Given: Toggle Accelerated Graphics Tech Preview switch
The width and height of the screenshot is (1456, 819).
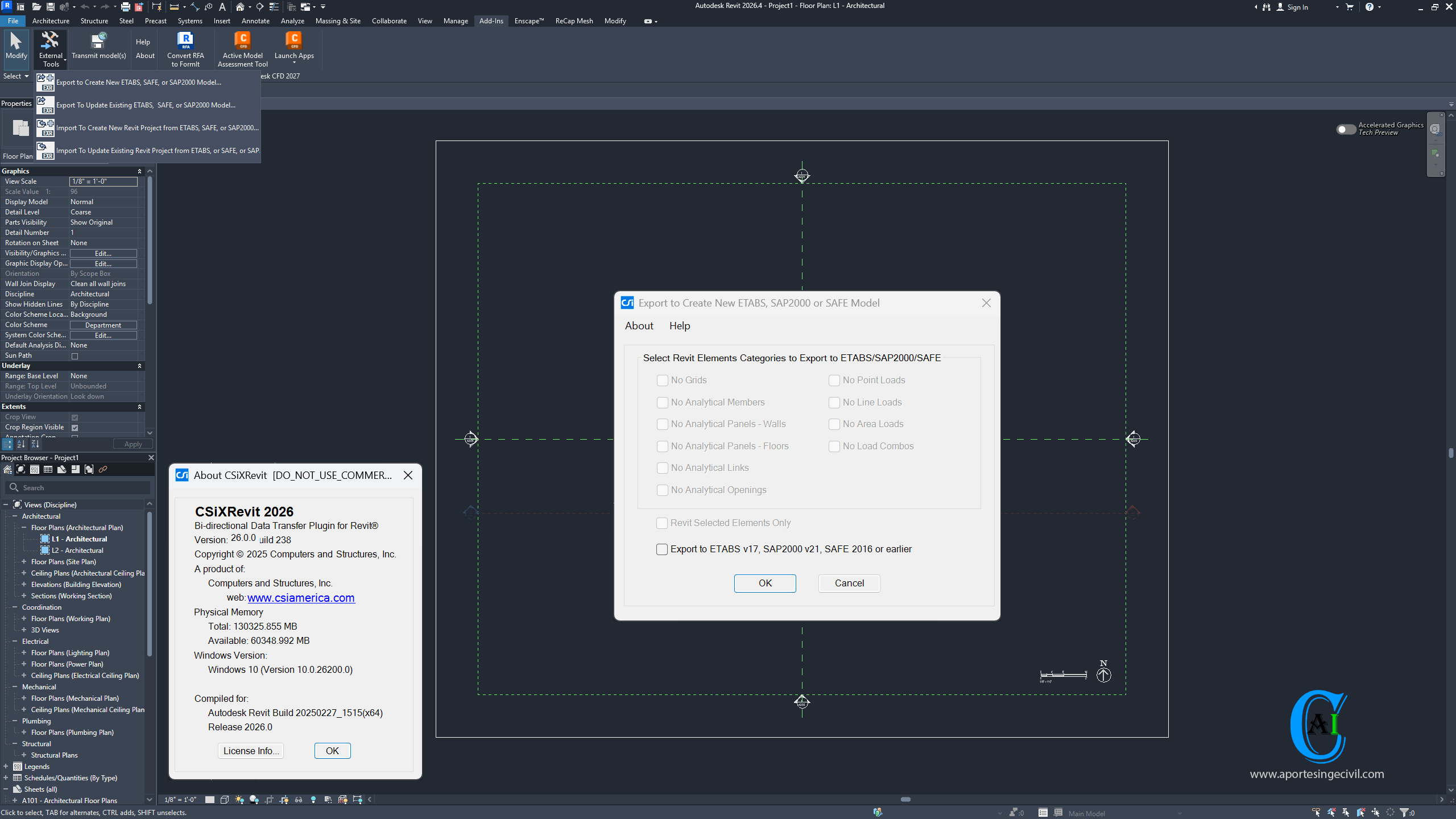Looking at the screenshot, I should coord(1346,129).
